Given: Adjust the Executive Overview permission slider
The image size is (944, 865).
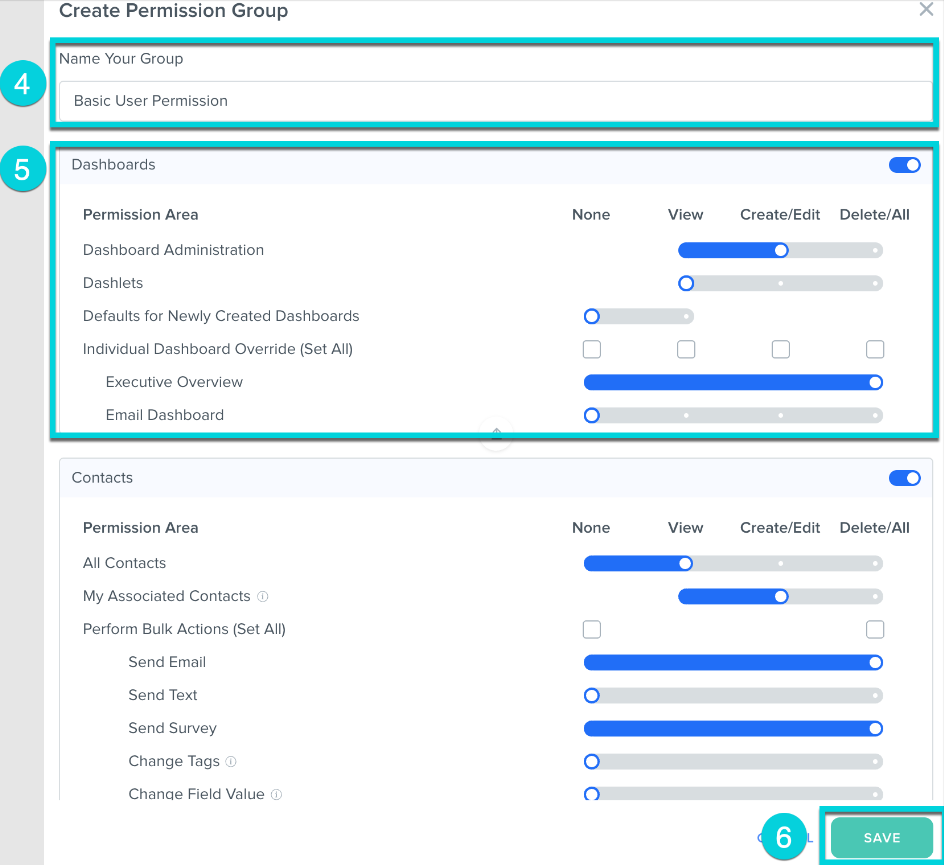Looking at the screenshot, I should click(x=733, y=382).
